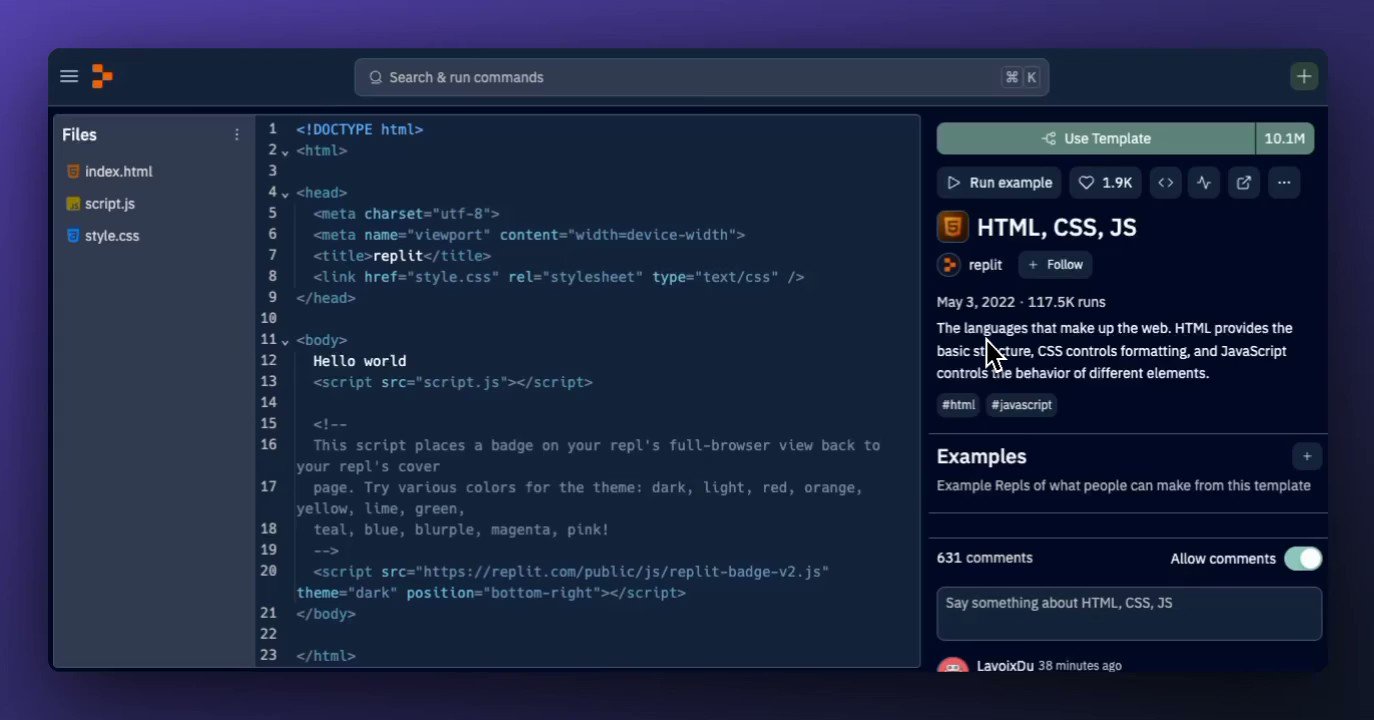This screenshot has width=1374, height=720.
Task: Open the replit author profile link
Action: [985, 265]
